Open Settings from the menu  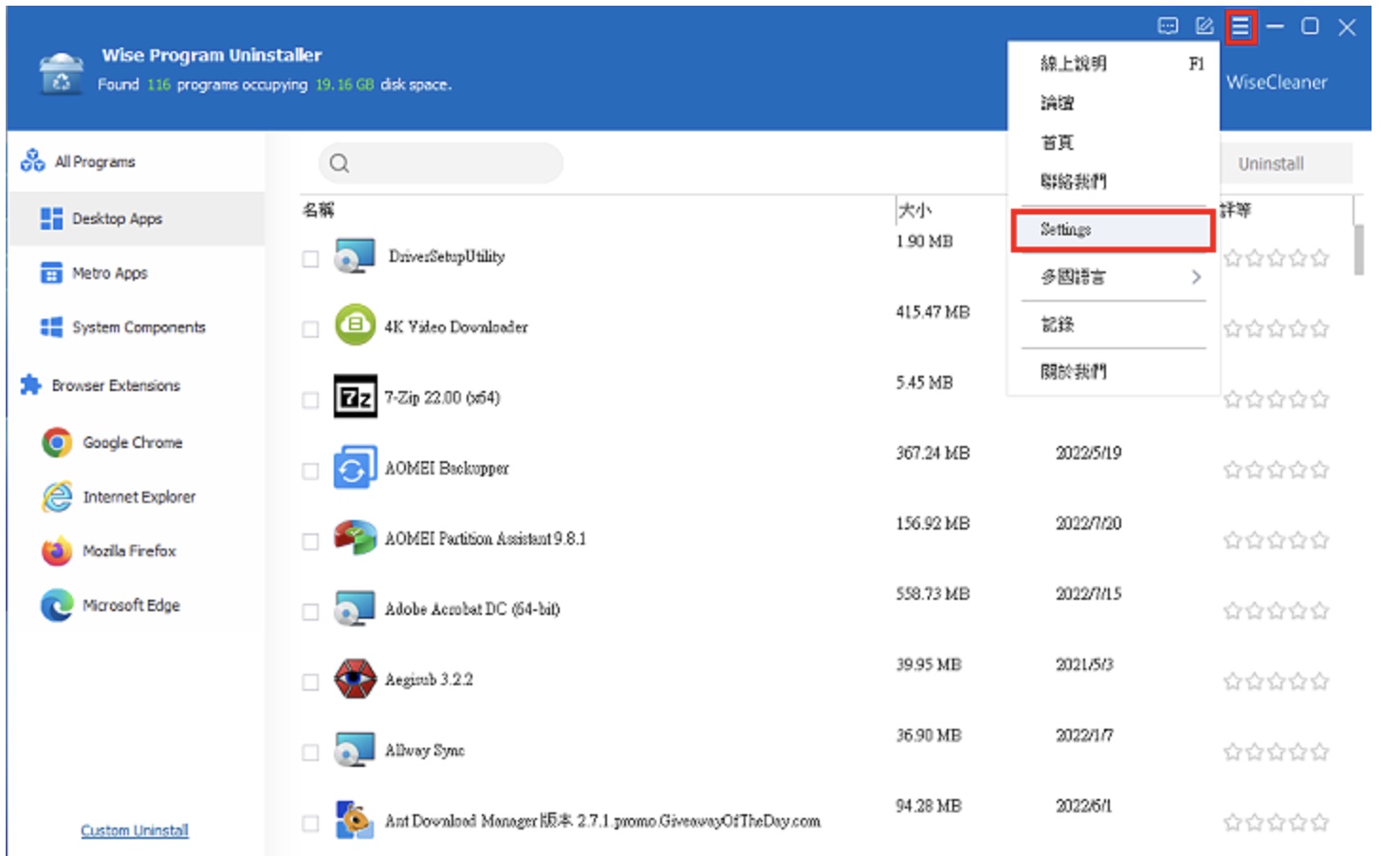(1113, 230)
